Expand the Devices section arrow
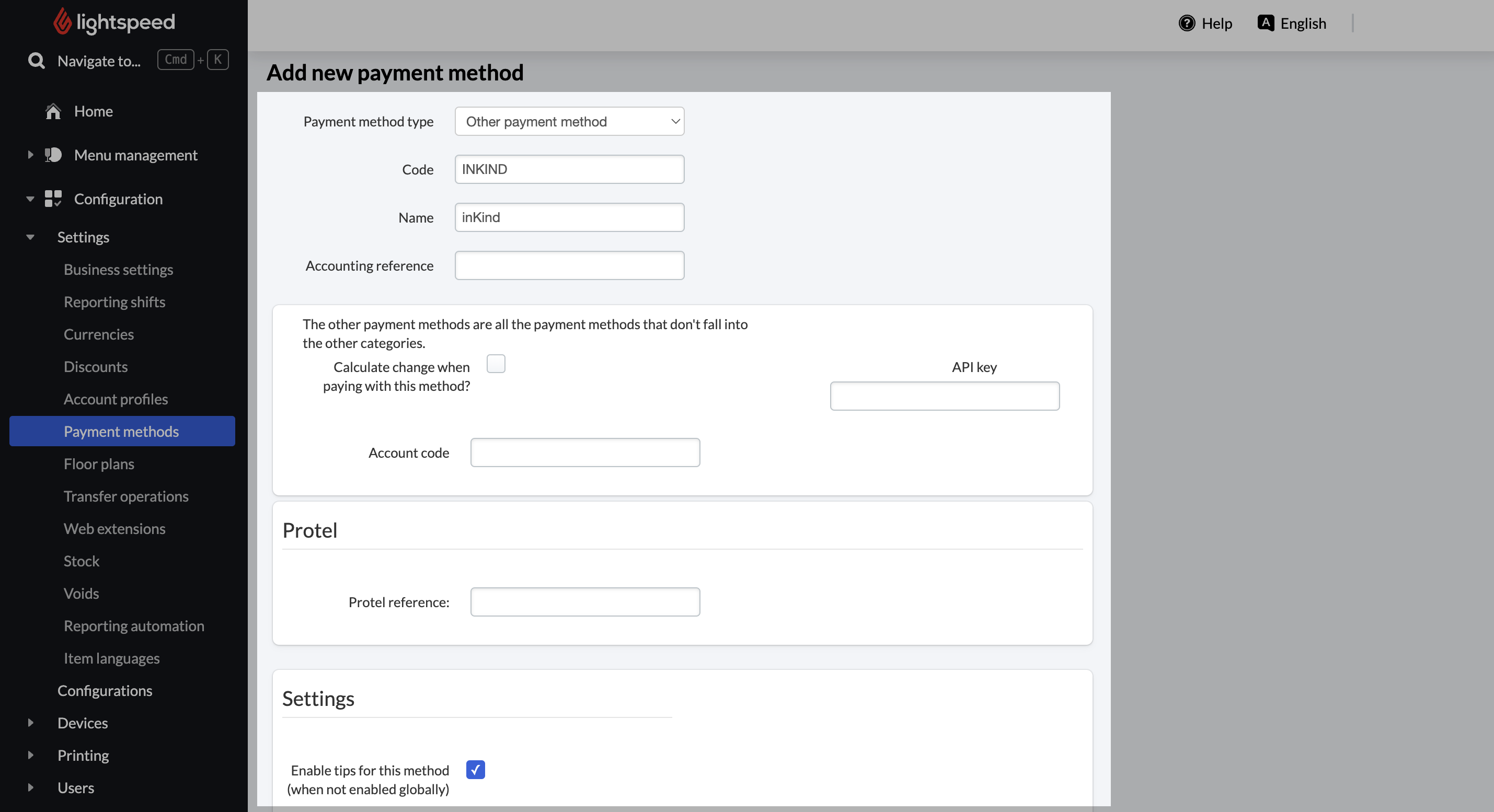Viewport: 1494px width, 812px height. pyautogui.click(x=30, y=723)
